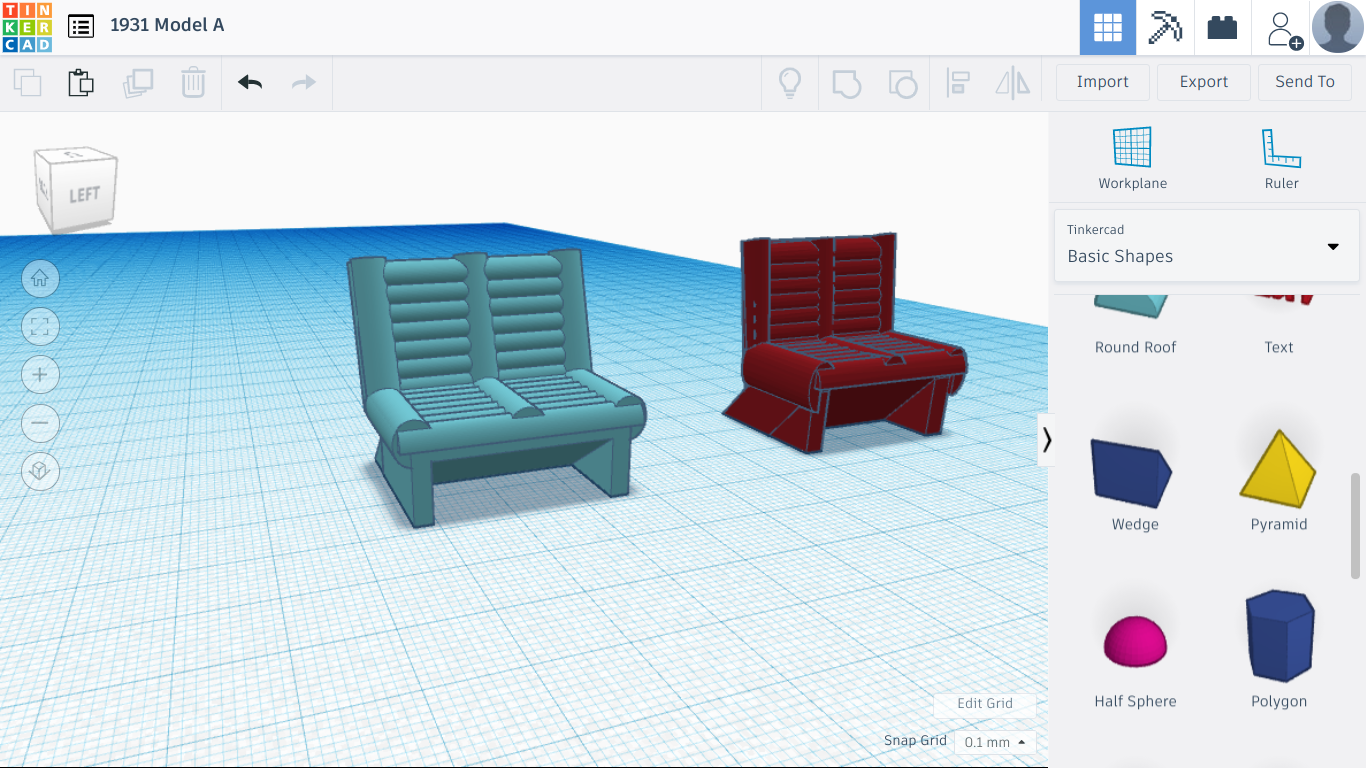
Task: Open the Snap Grid 0.1 mm dropdown
Action: coord(995,742)
